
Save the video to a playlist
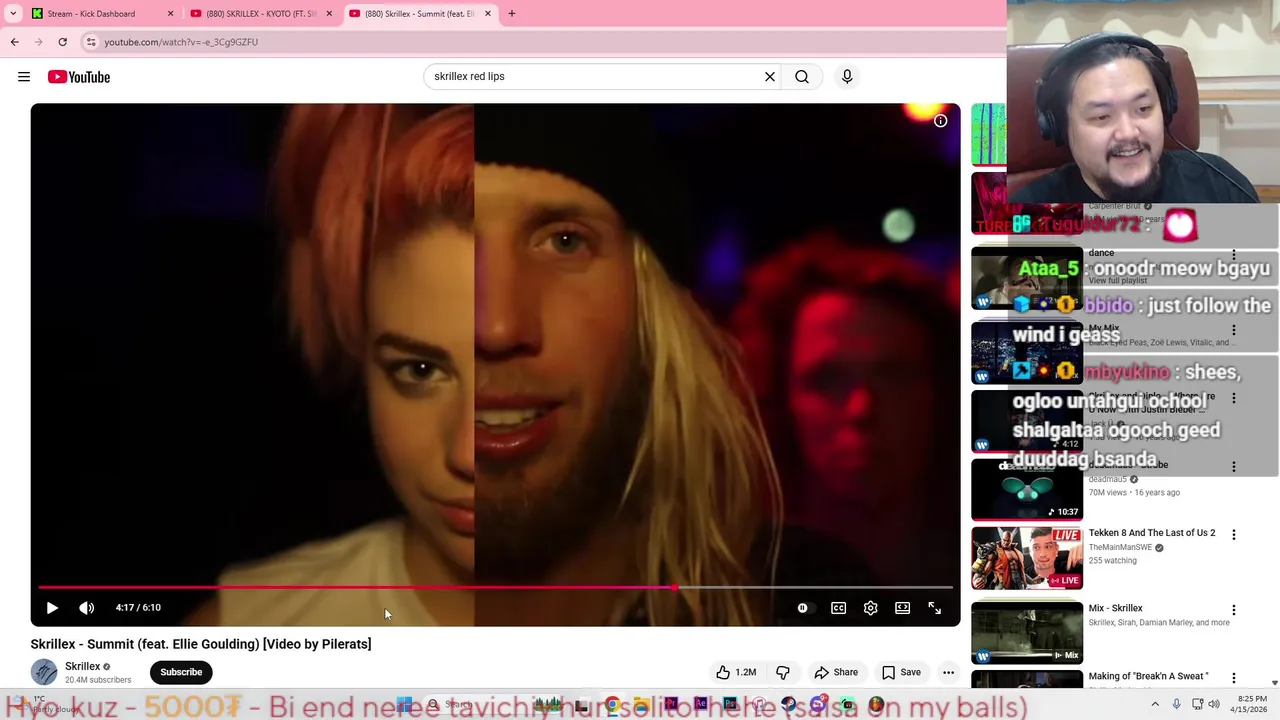(x=901, y=672)
